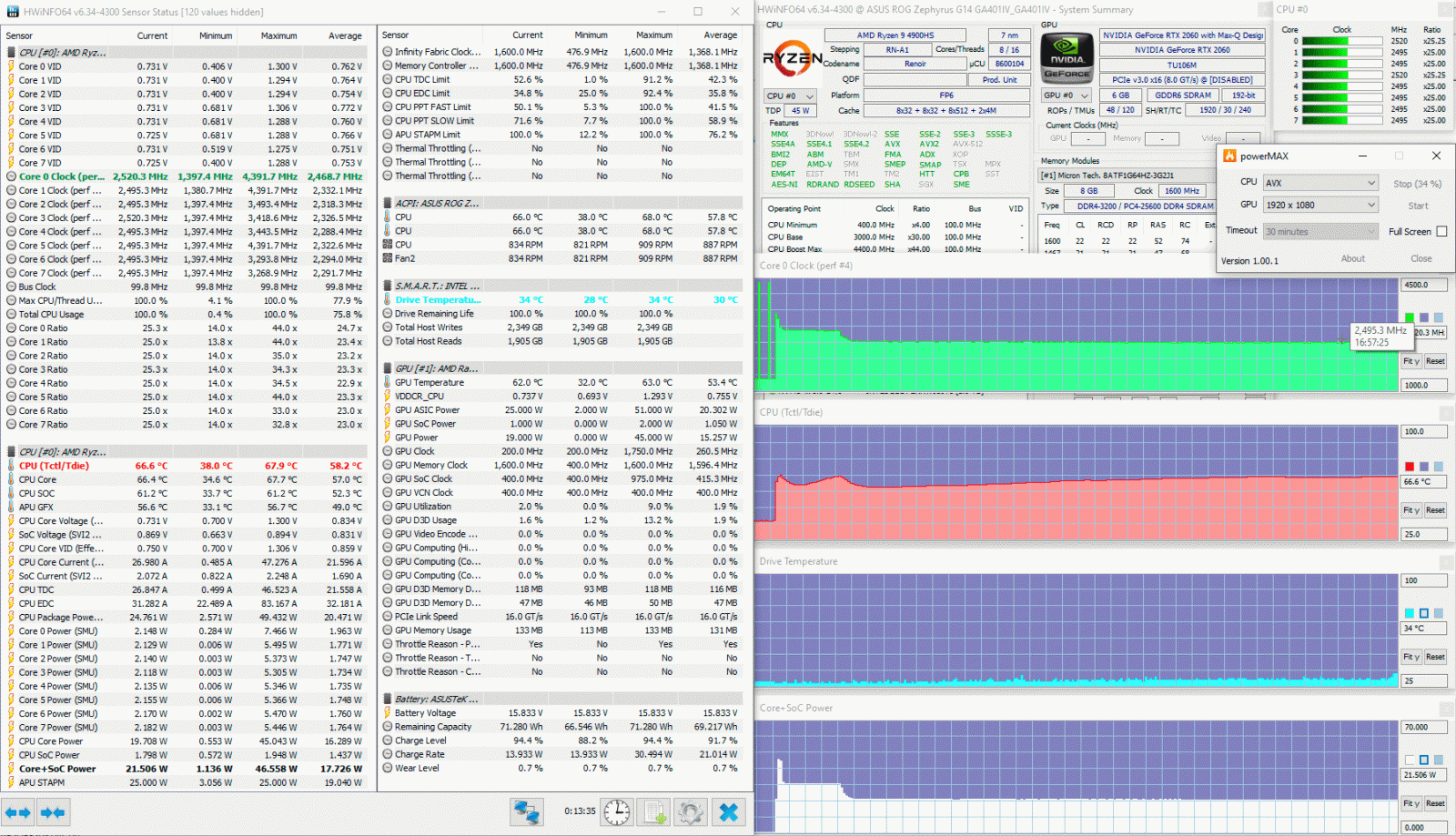Screen dimensions: 1456x836
Task: Click the lightning icon beside Core 0 VID
Action: [12, 66]
